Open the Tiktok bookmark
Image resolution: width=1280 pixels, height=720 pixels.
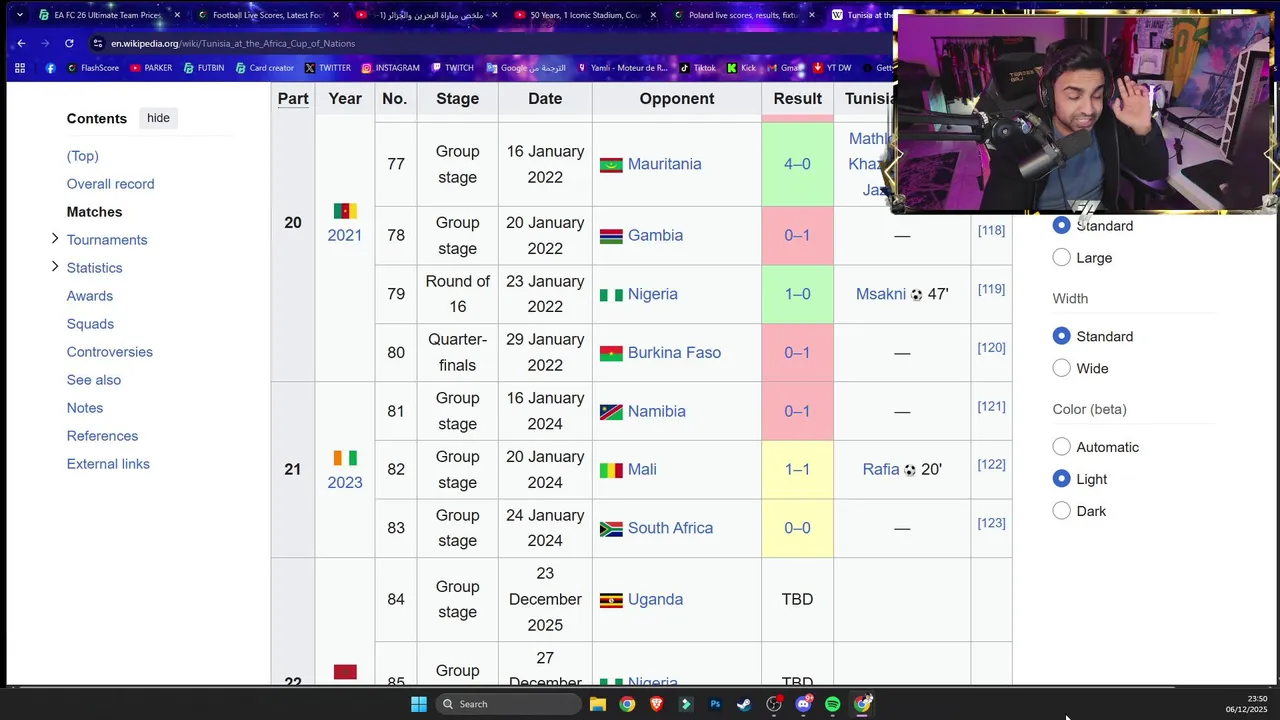click(698, 68)
